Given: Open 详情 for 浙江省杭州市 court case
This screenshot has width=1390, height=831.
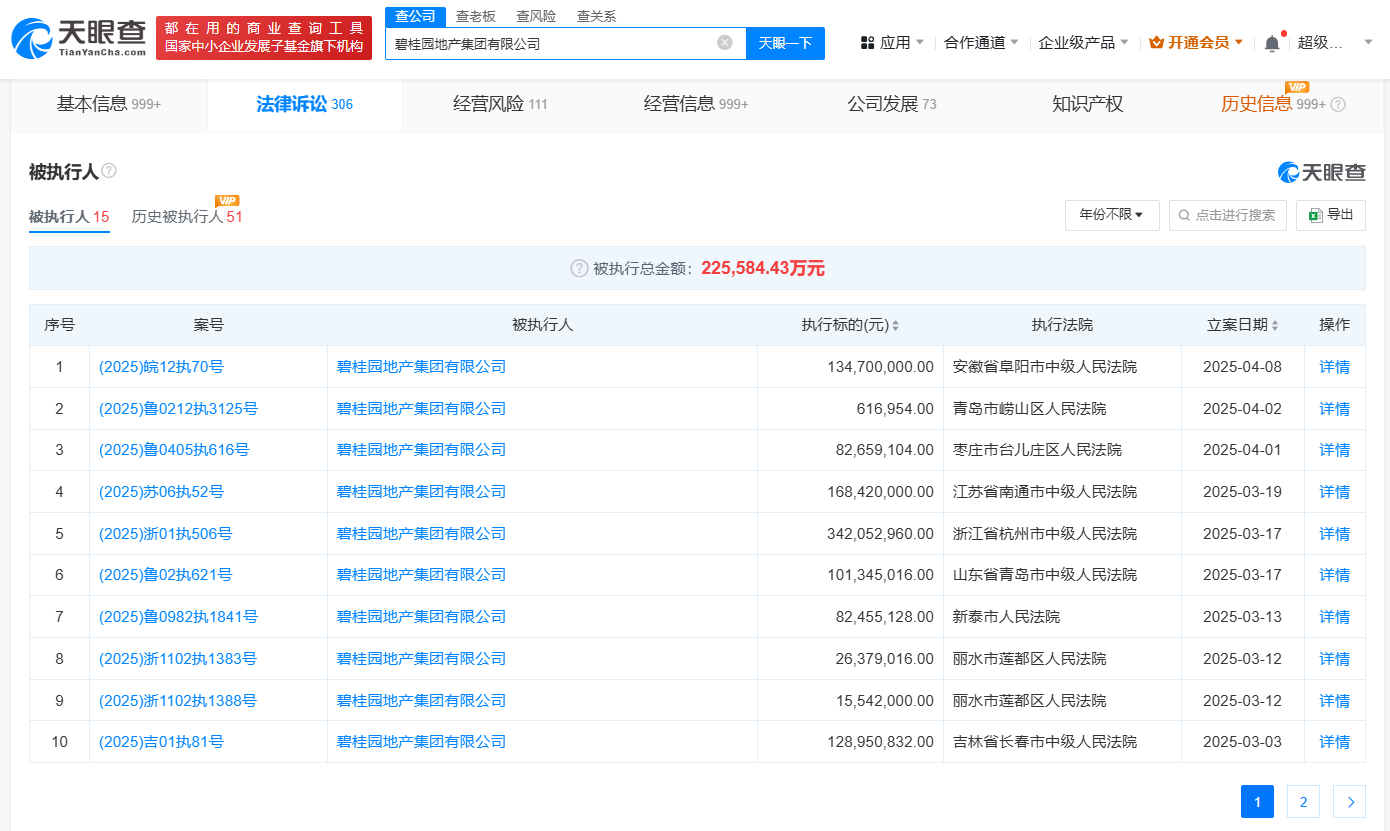Looking at the screenshot, I should pyautogui.click(x=1334, y=534).
